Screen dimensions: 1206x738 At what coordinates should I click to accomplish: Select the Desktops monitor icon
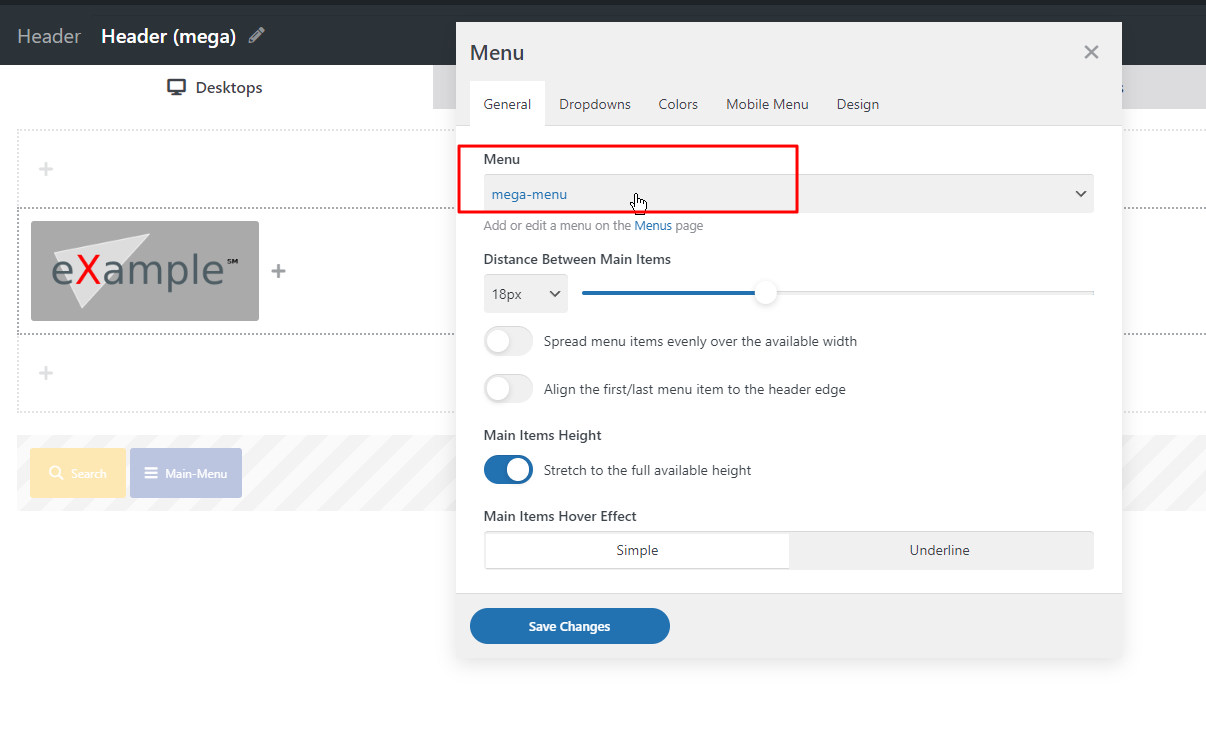(x=177, y=88)
